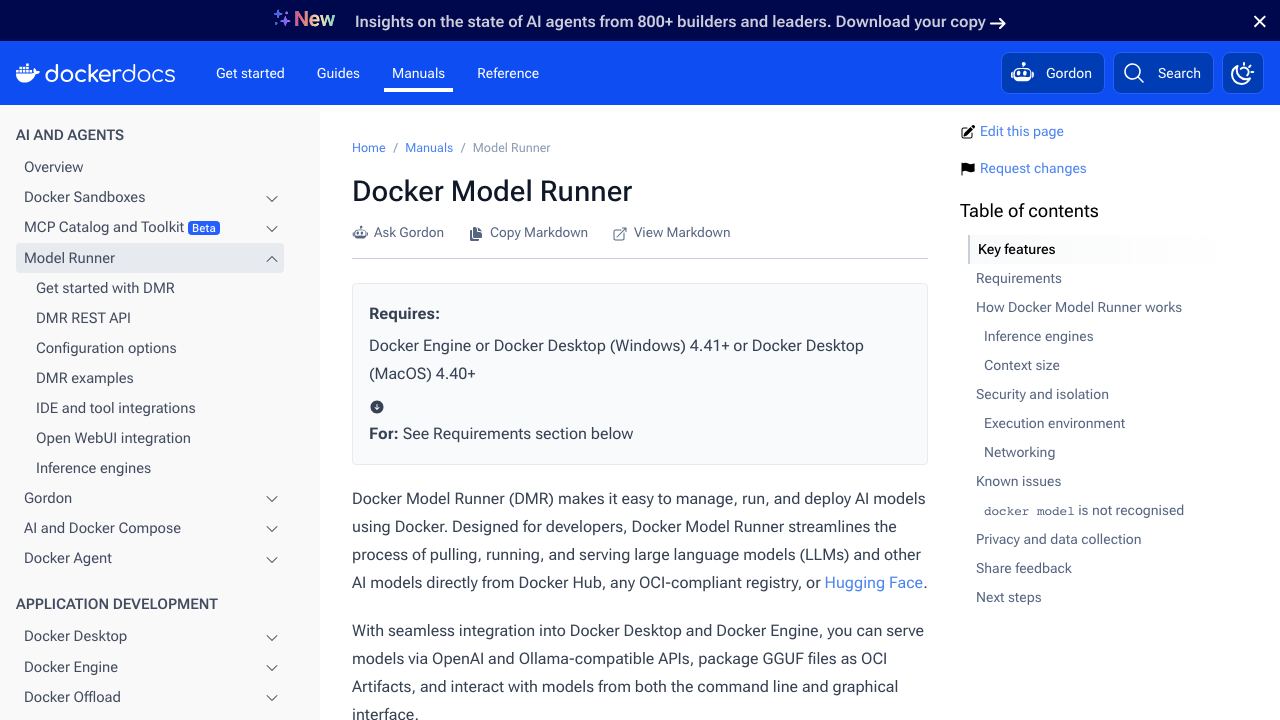Select the Manuals tab
This screenshot has height=720, width=1280.
pyautogui.click(x=418, y=73)
